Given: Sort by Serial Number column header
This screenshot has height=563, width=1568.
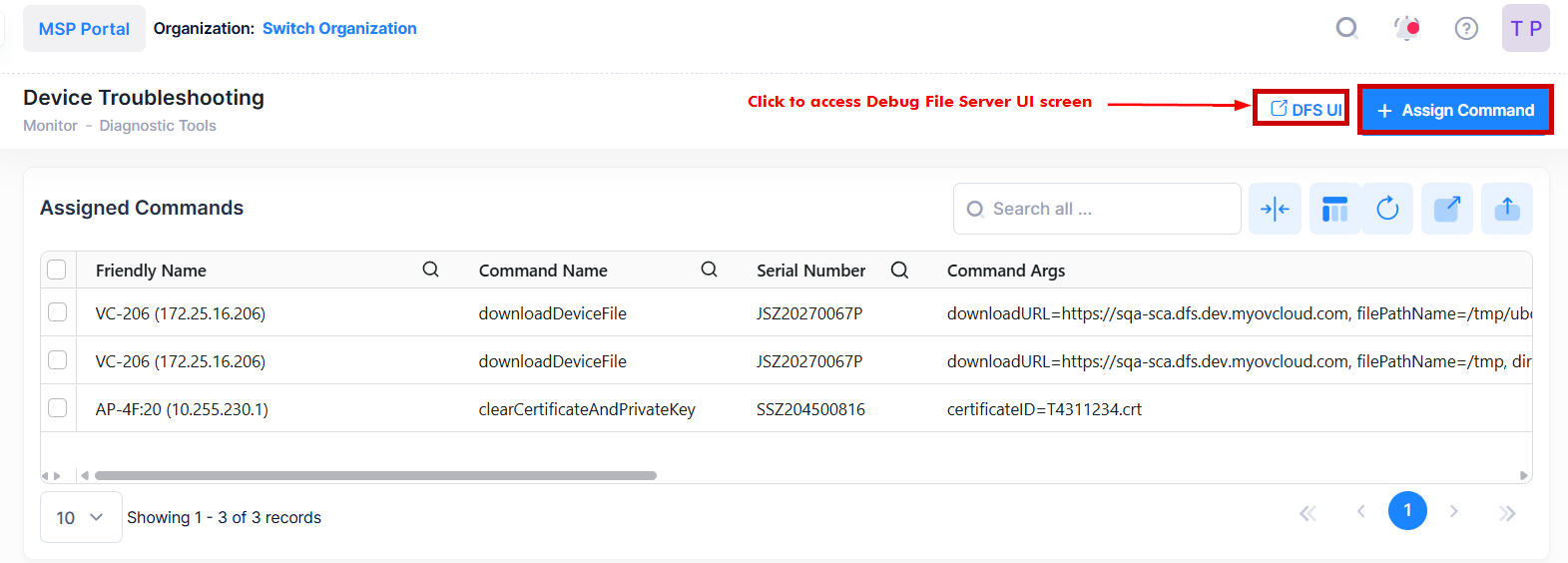Looking at the screenshot, I should (810, 271).
